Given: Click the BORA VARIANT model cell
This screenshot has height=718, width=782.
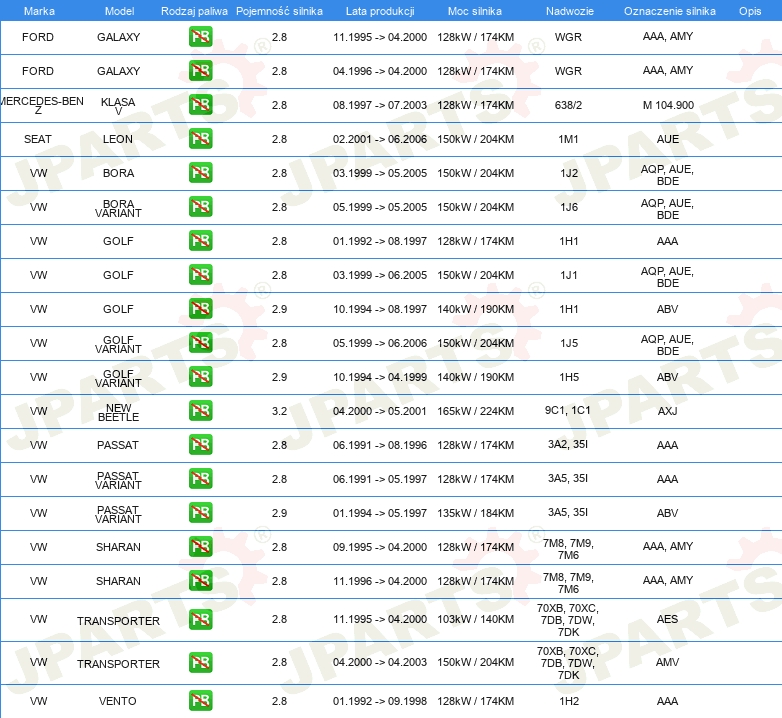Looking at the screenshot, I should point(118,208).
